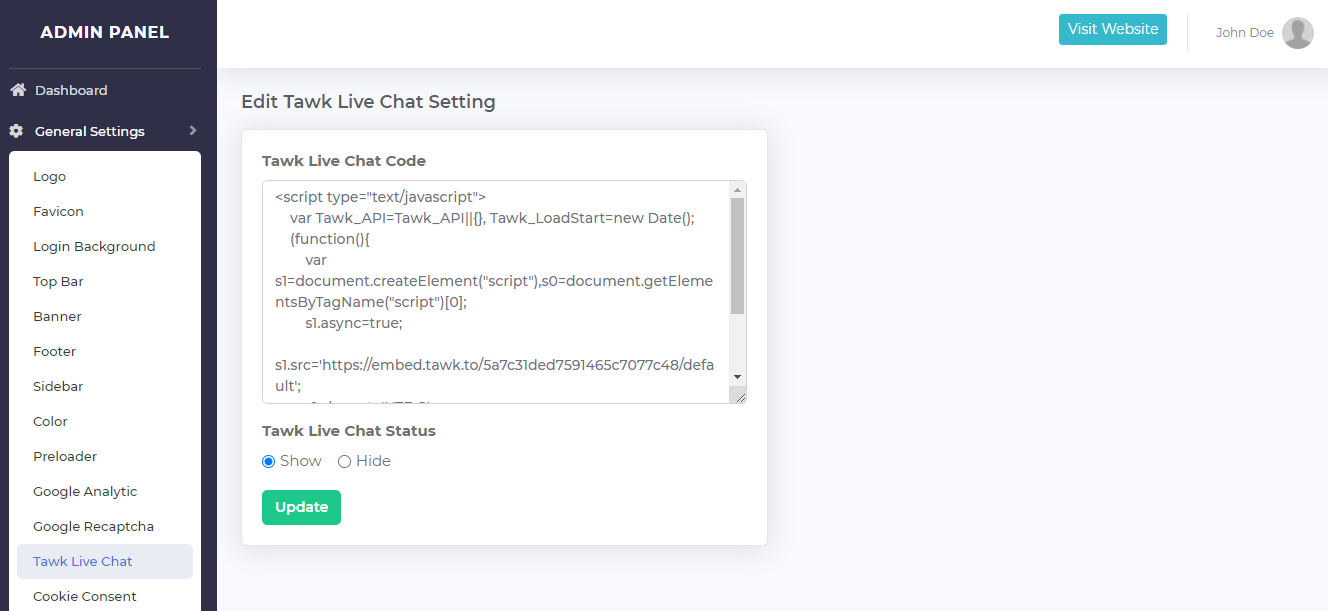The height and width of the screenshot is (611, 1328).
Task: Select the Hide radio button
Action: click(x=344, y=460)
